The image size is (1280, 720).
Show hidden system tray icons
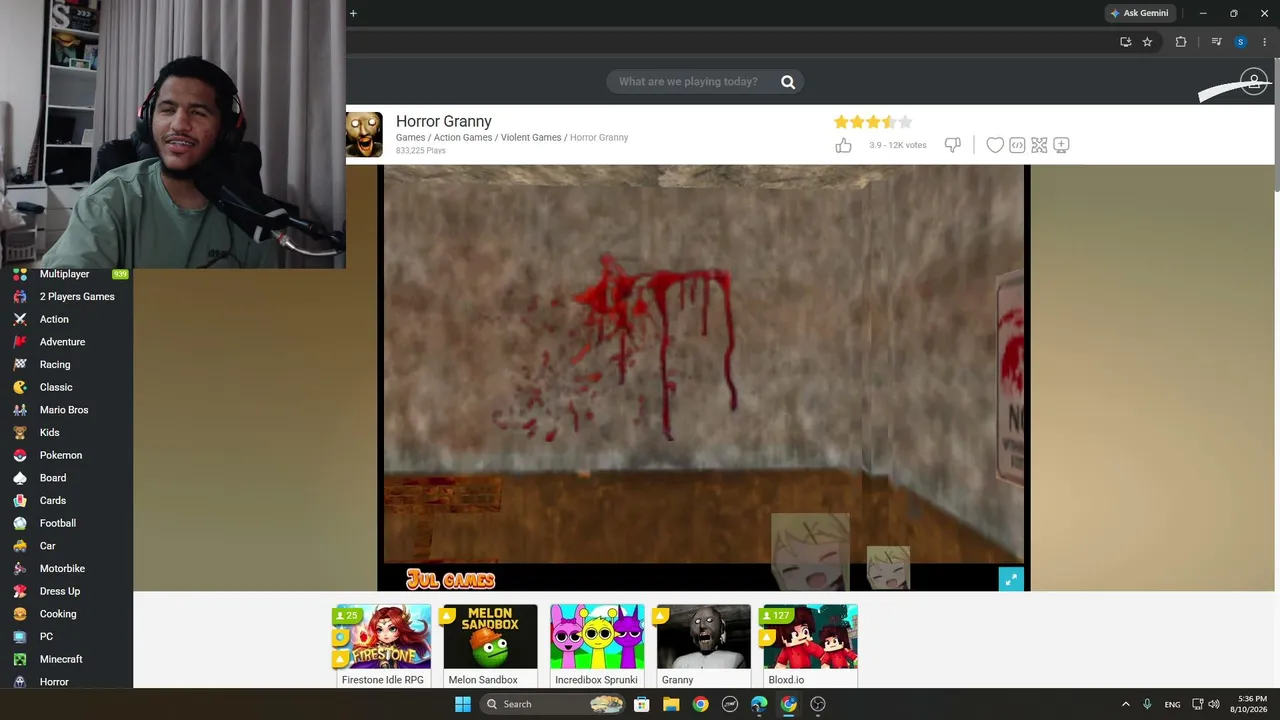click(x=1125, y=704)
